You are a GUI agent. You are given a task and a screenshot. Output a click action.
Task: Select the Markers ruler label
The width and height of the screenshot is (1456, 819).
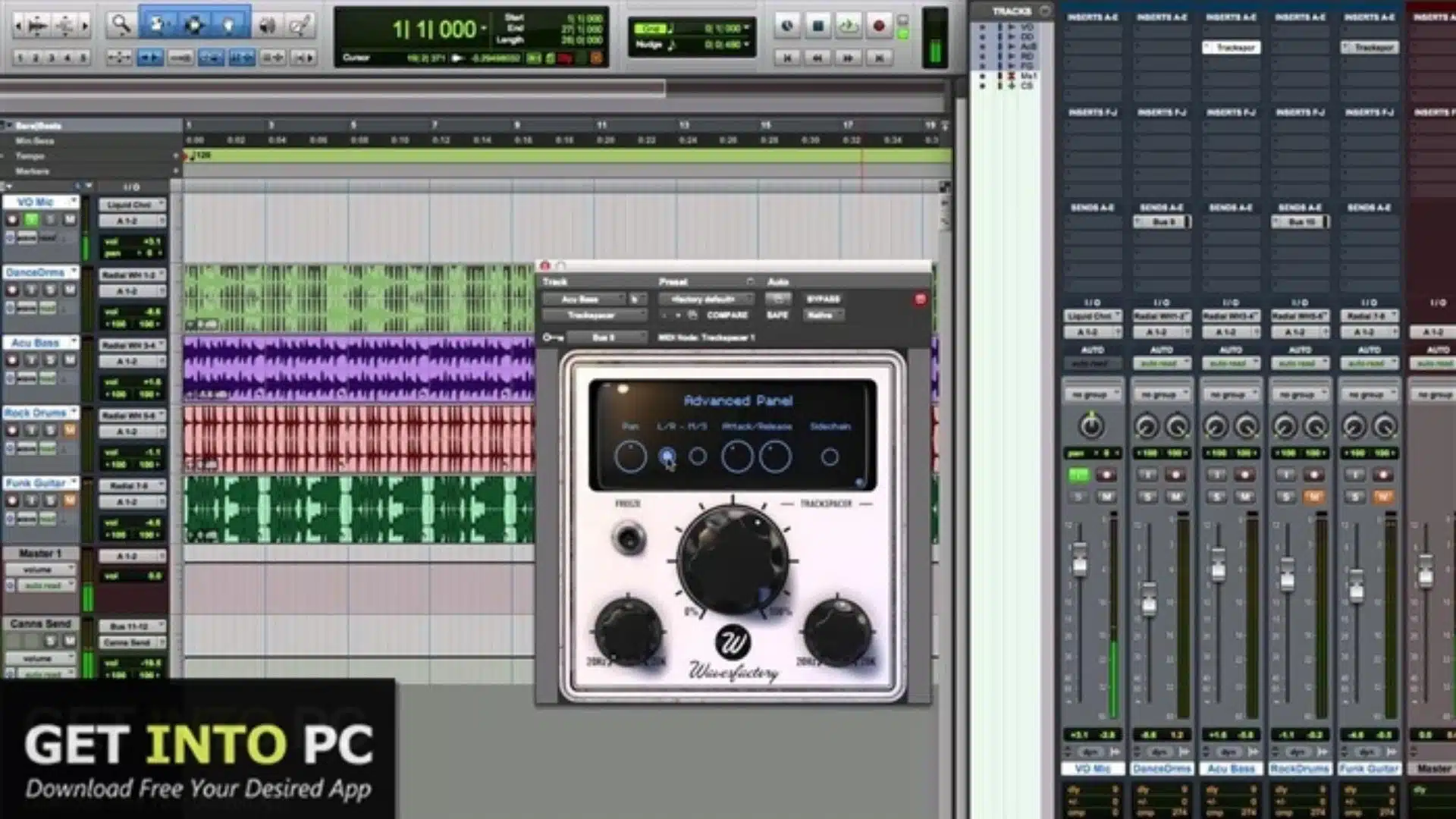pyautogui.click(x=33, y=171)
